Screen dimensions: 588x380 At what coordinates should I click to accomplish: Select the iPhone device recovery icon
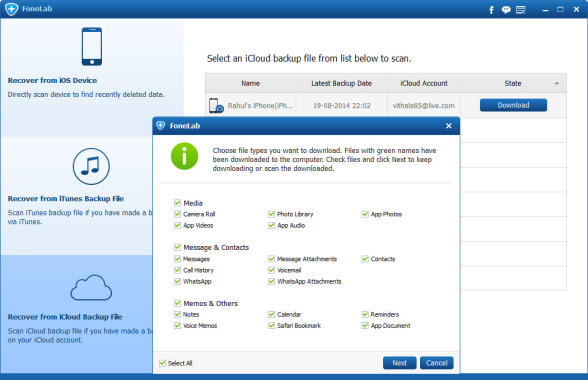(x=92, y=47)
